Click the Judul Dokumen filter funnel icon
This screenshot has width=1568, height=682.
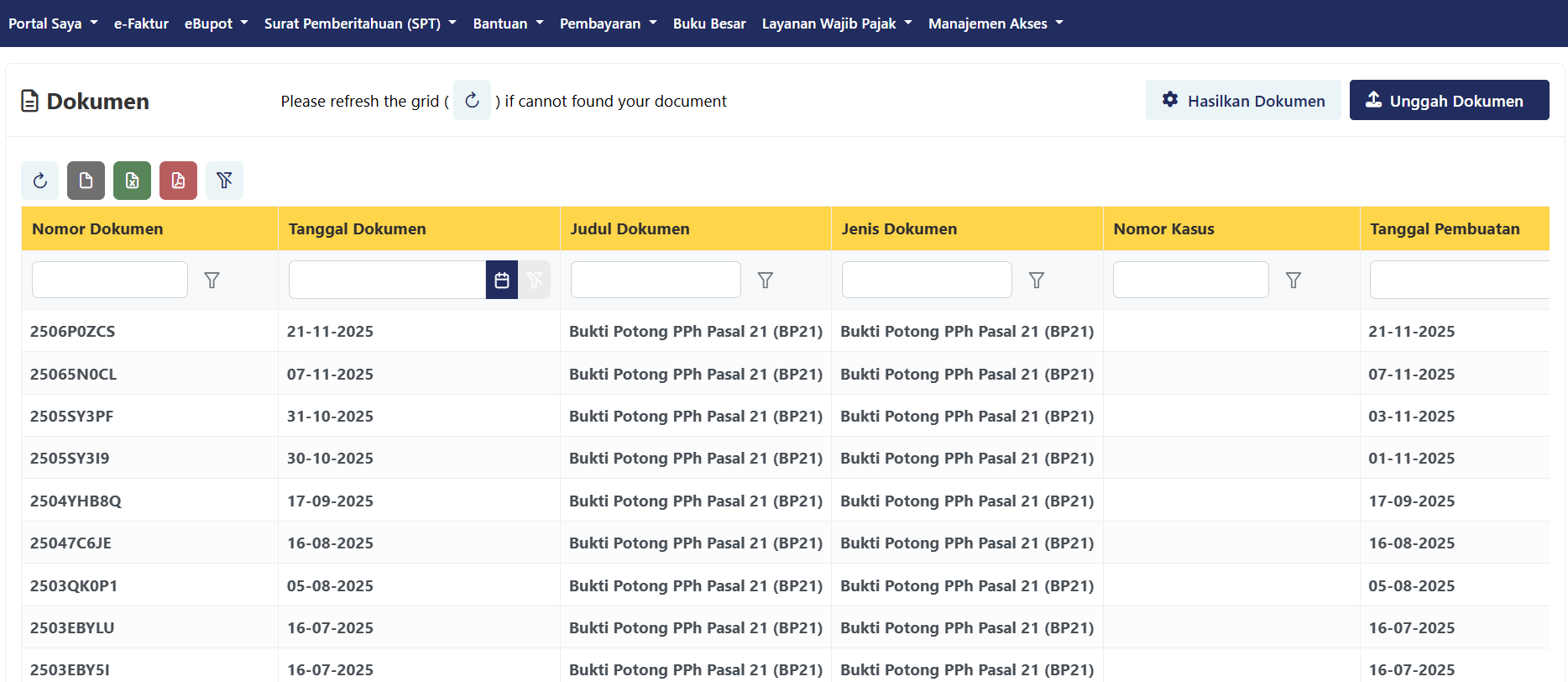(765, 281)
